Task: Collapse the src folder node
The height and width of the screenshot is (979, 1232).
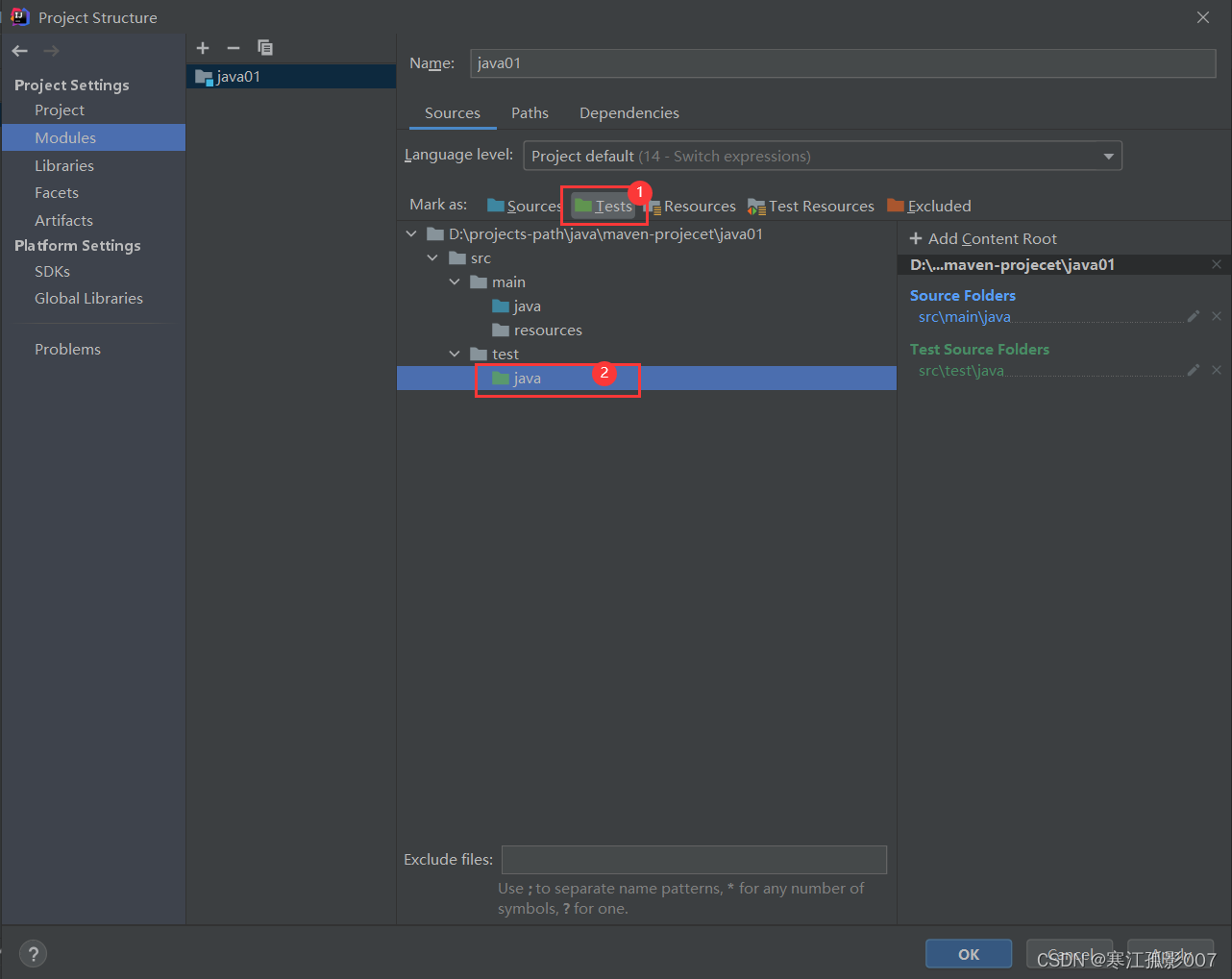Action: pos(432,257)
